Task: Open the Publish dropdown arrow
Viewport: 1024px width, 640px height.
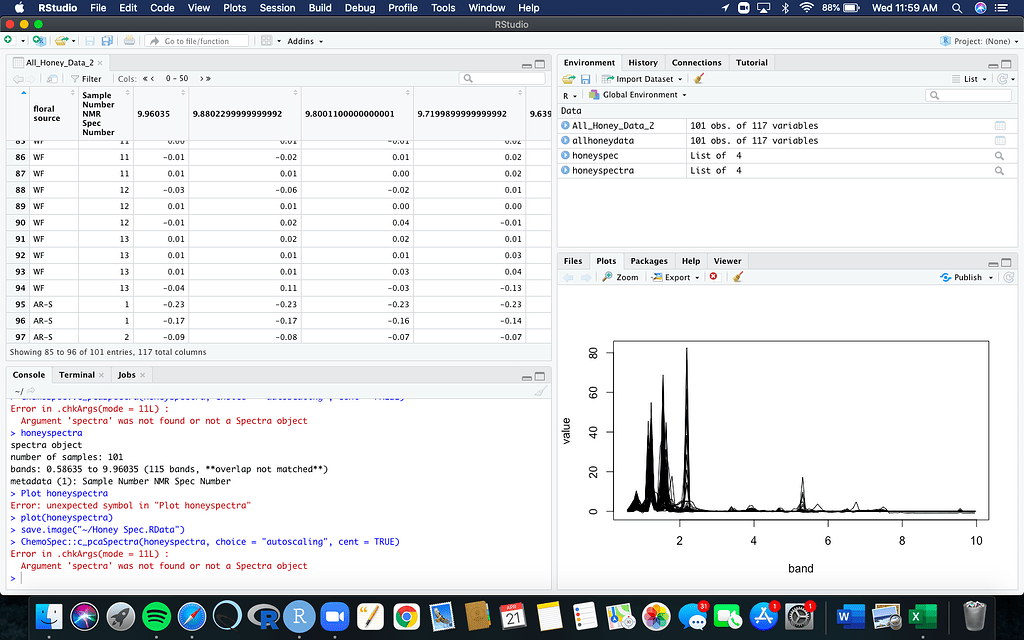Action: pyautogui.click(x=991, y=278)
